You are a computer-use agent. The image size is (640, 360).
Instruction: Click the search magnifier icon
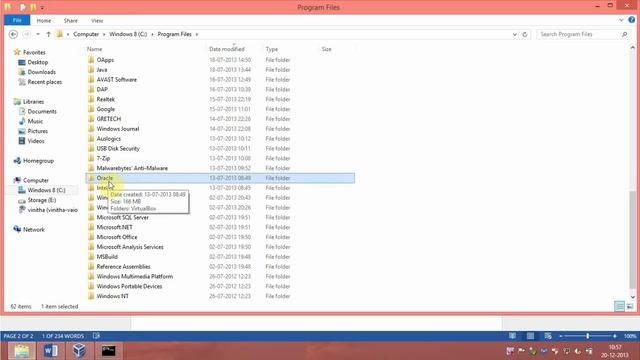pyautogui.click(x=624, y=35)
